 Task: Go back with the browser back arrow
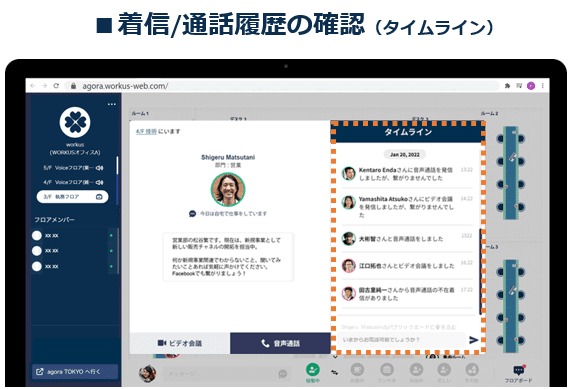(33, 86)
